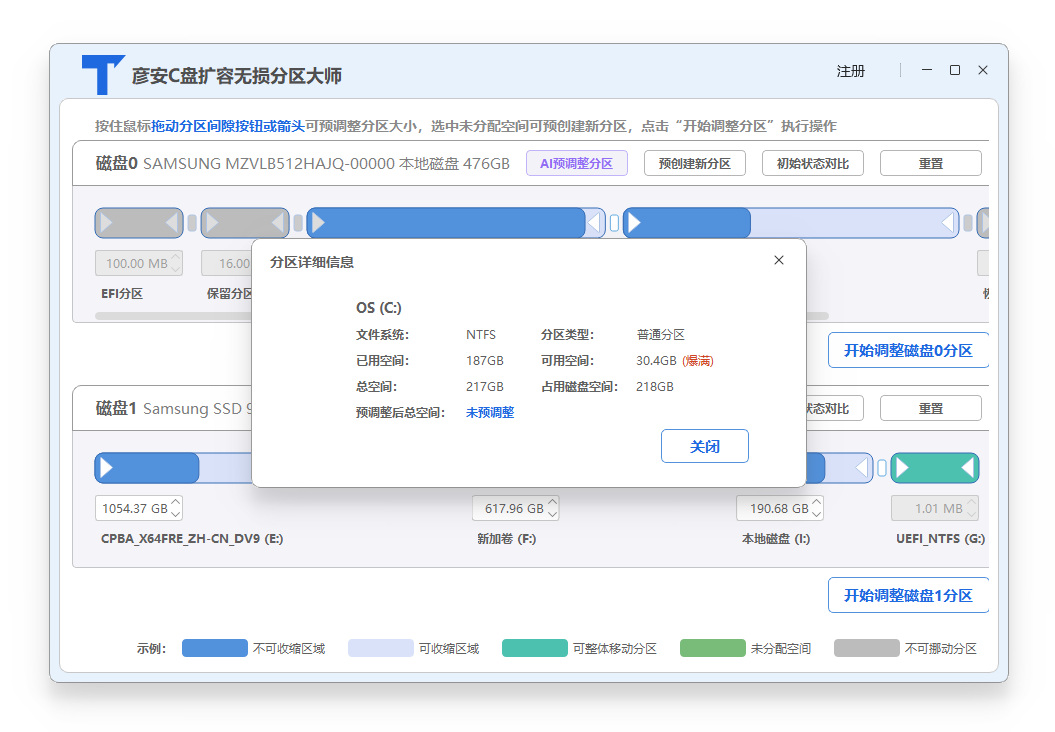Click the 可收缩区域 light legend swatch
The height and width of the screenshot is (732, 1055).
coord(381,648)
